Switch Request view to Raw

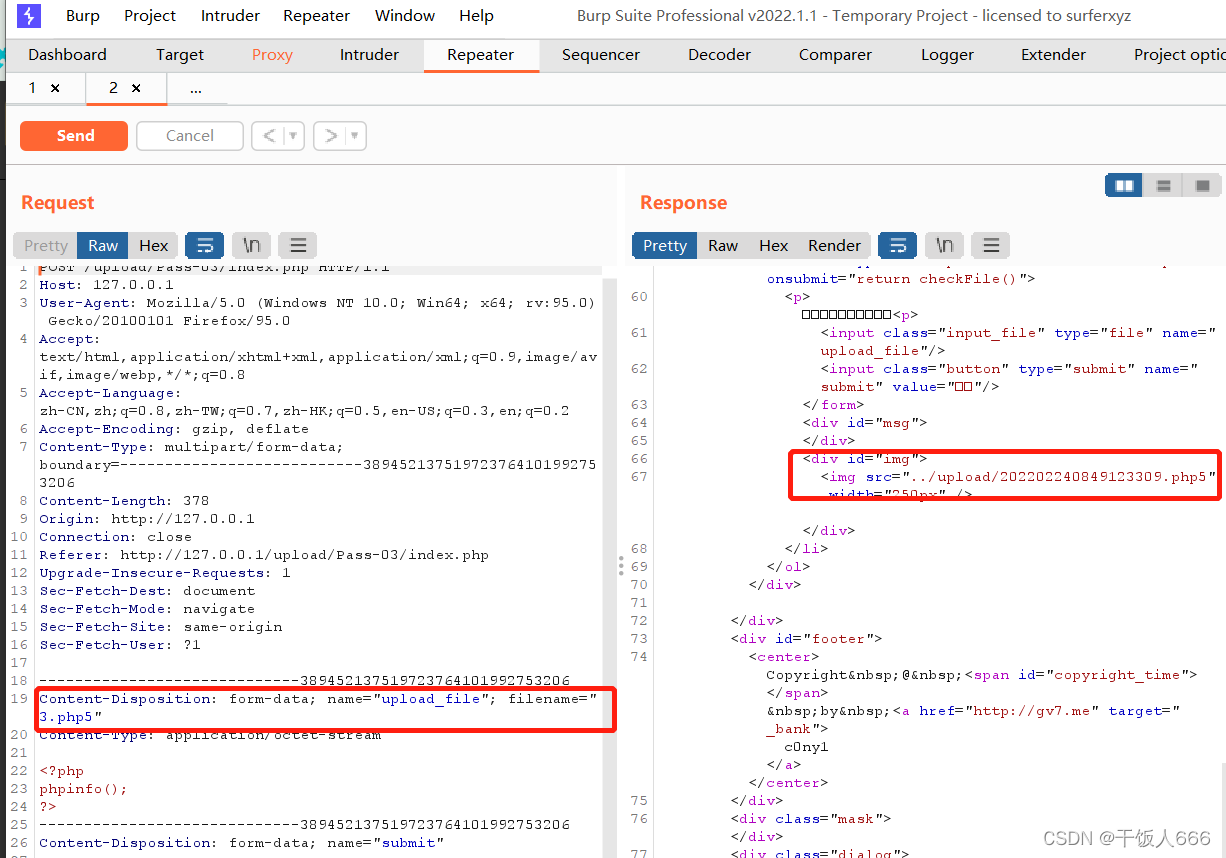click(x=103, y=245)
